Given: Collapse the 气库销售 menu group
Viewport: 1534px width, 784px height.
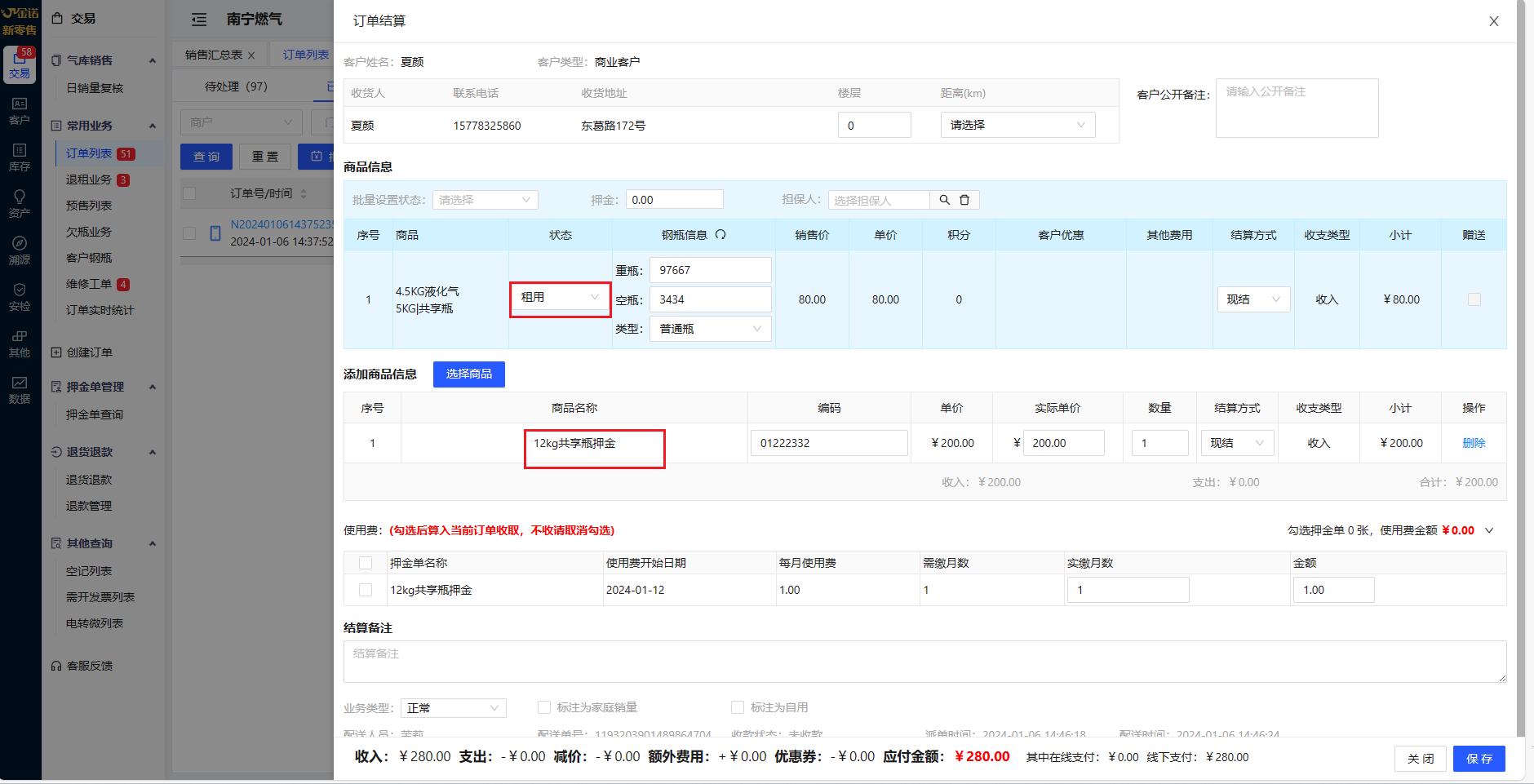Looking at the screenshot, I should click(x=152, y=60).
